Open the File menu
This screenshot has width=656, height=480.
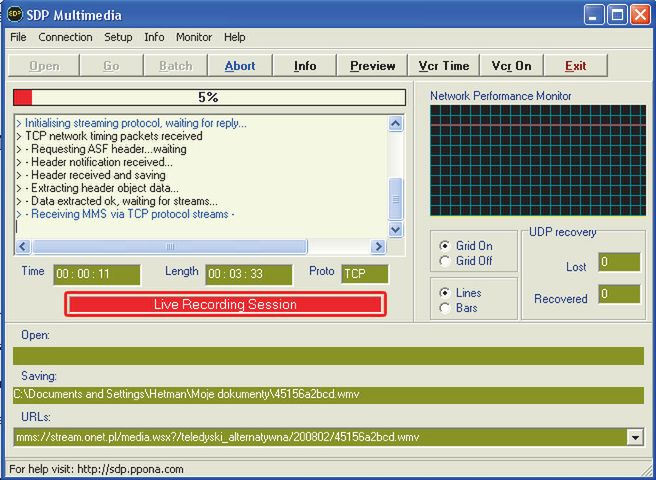[18, 37]
